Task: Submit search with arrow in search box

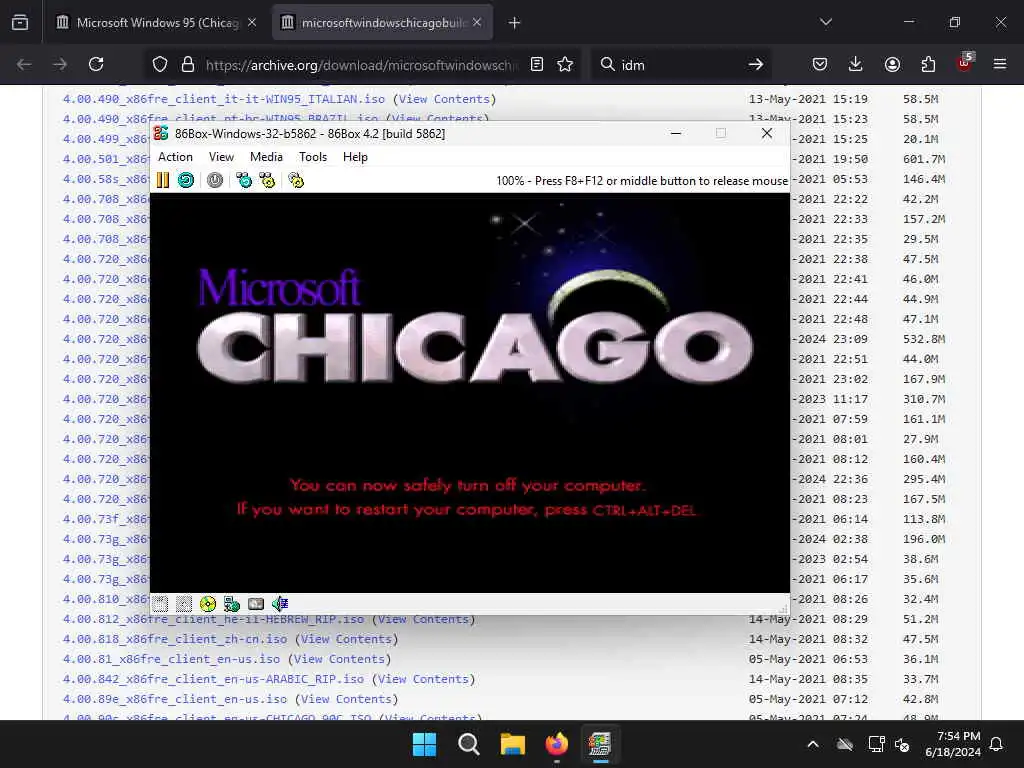Action: pos(756,64)
